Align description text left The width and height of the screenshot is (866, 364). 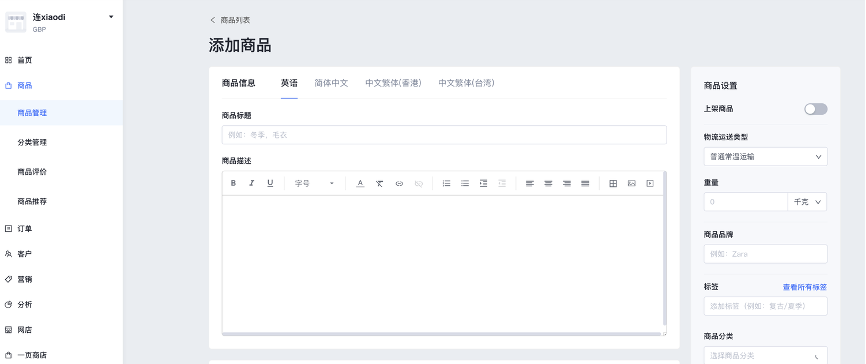[530, 183]
